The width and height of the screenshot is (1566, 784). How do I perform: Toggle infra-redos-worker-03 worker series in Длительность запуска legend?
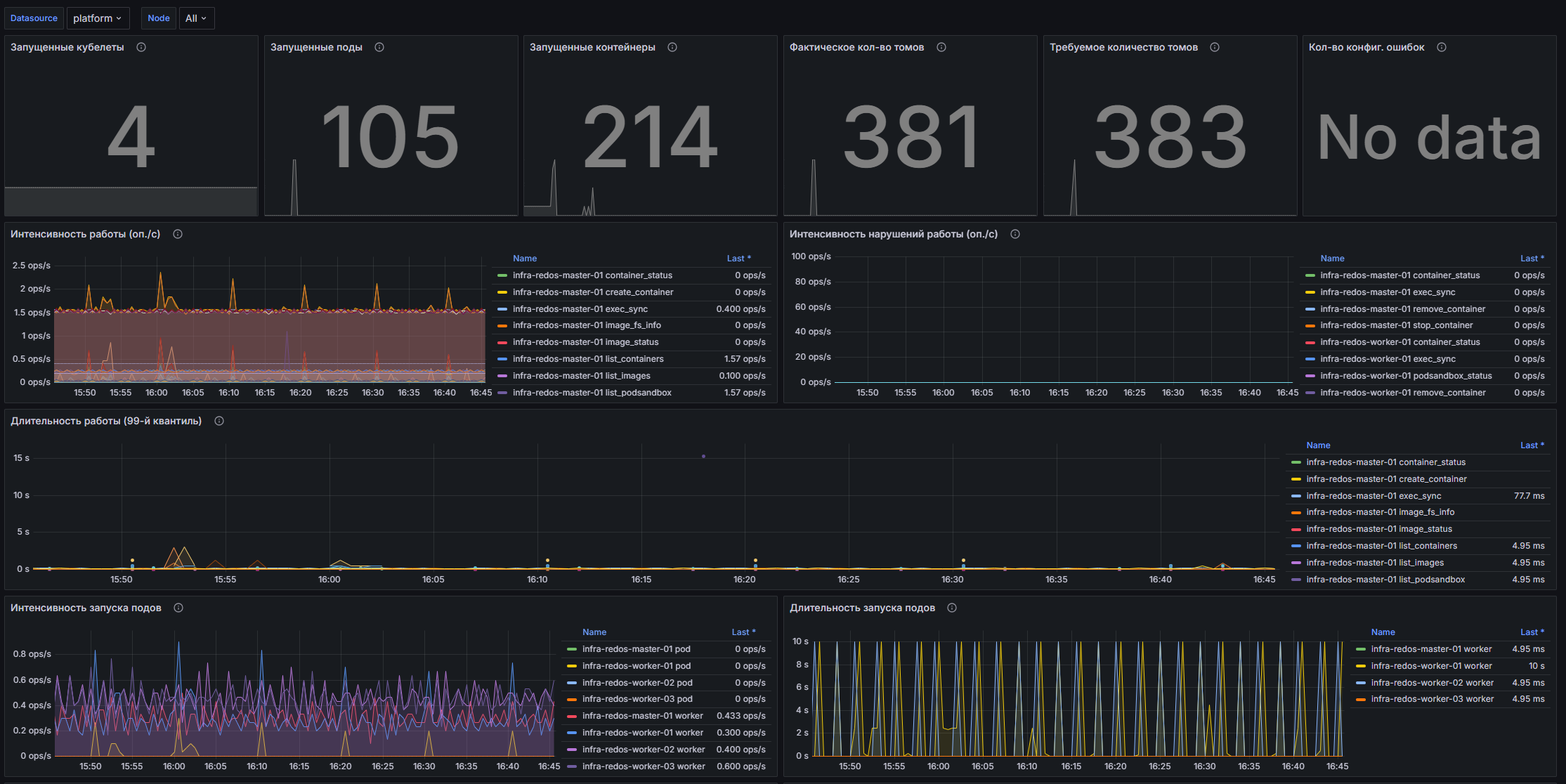(x=1432, y=699)
